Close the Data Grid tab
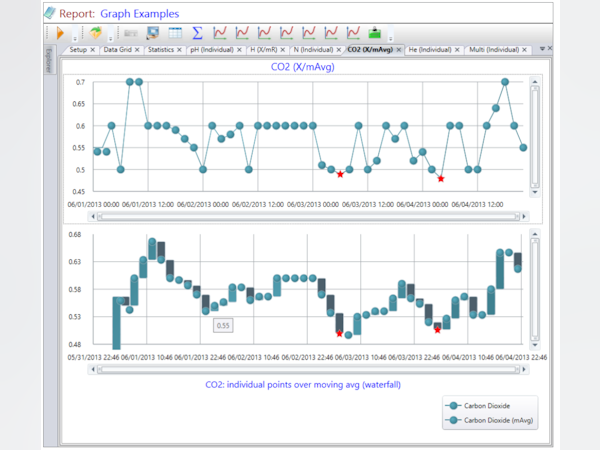This screenshot has width=600, height=450. [x=137, y=50]
